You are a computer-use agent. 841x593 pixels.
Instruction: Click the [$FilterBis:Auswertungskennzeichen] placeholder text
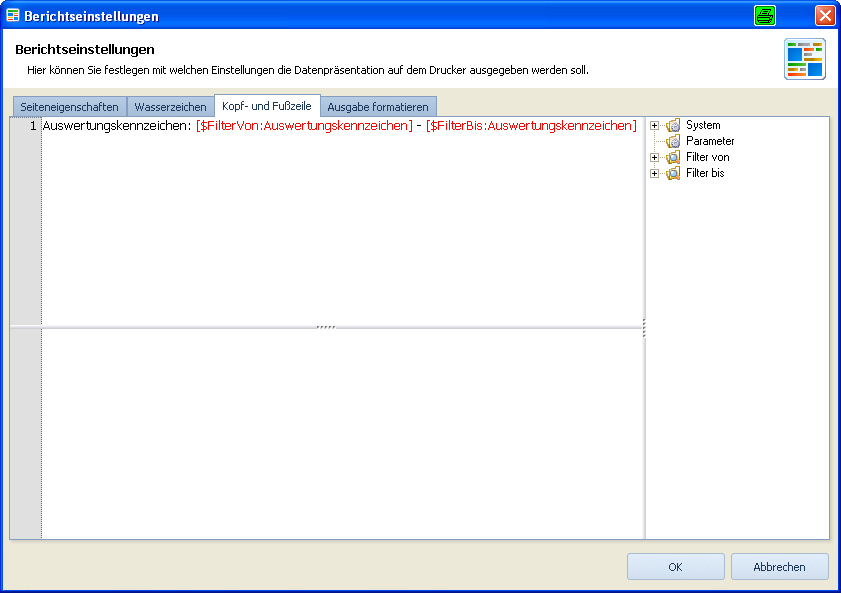(x=531, y=126)
